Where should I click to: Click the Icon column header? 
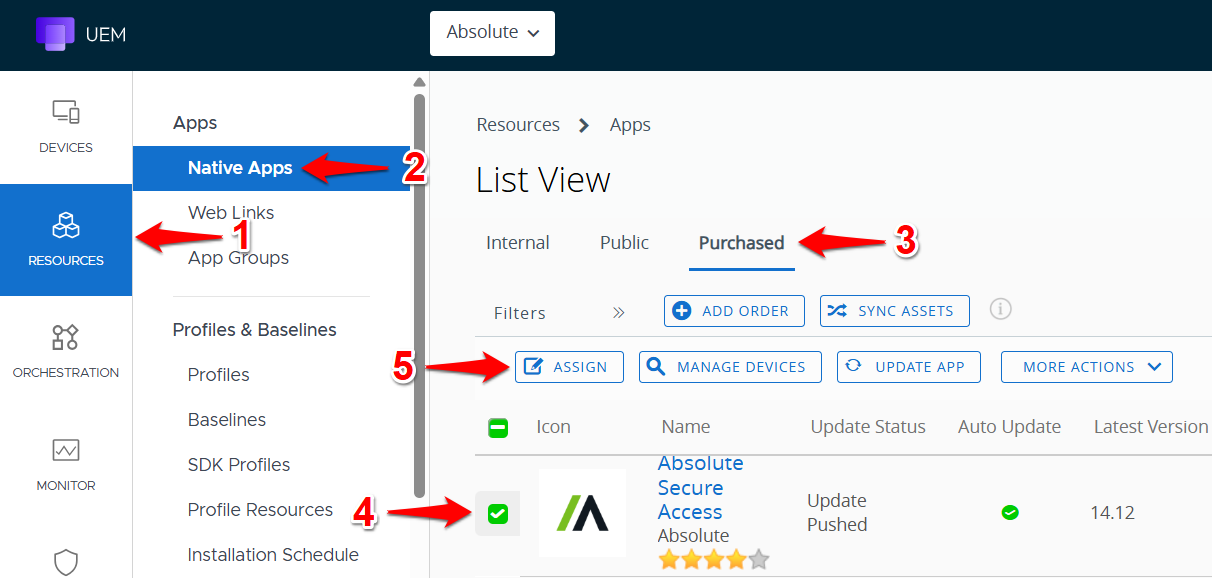point(553,427)
